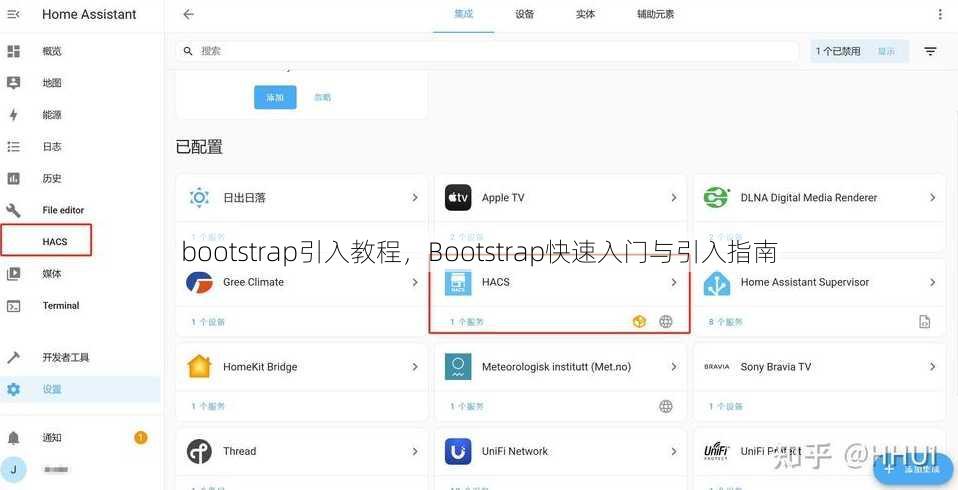Click the HACS card cloud globe icon
This screenshot has width=958, height=490.
[666, 321]
